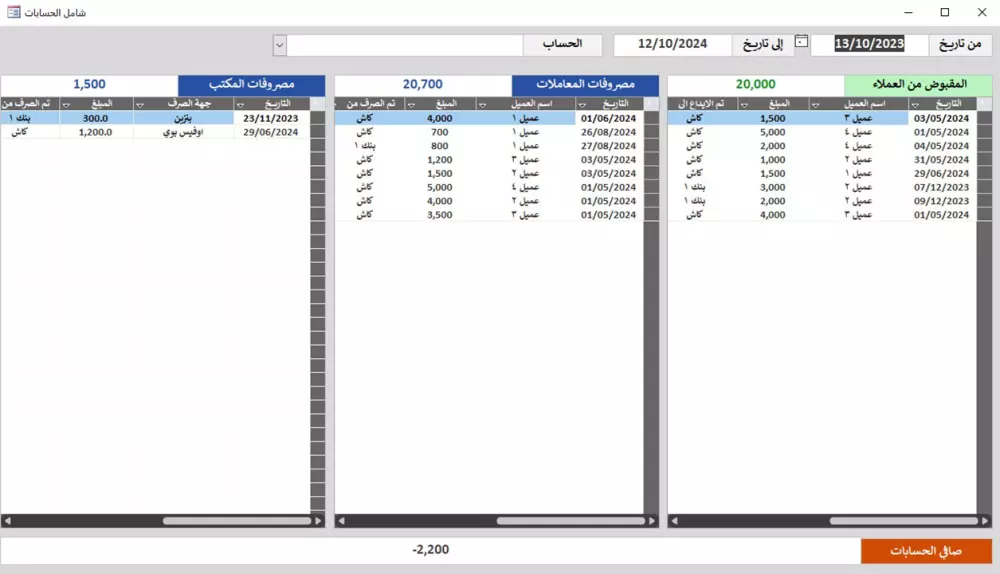The image size is (1000, 574).
Task: Open جهة الصرف filter arrow in مصروفات المكتب
Action: pos(140,105)
